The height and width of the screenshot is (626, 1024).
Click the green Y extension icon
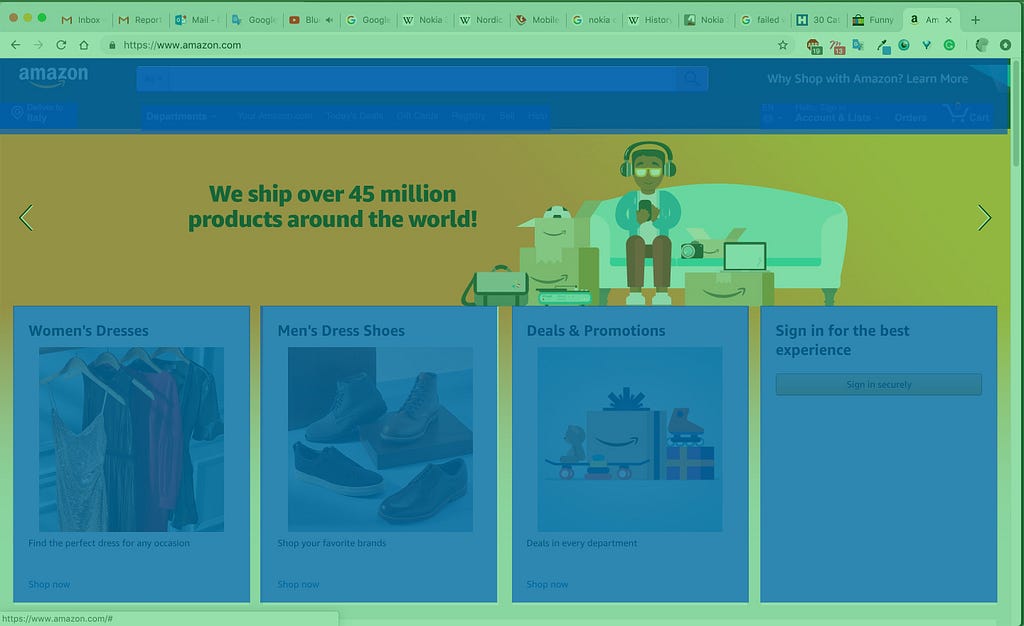click(x=926, y=45)
